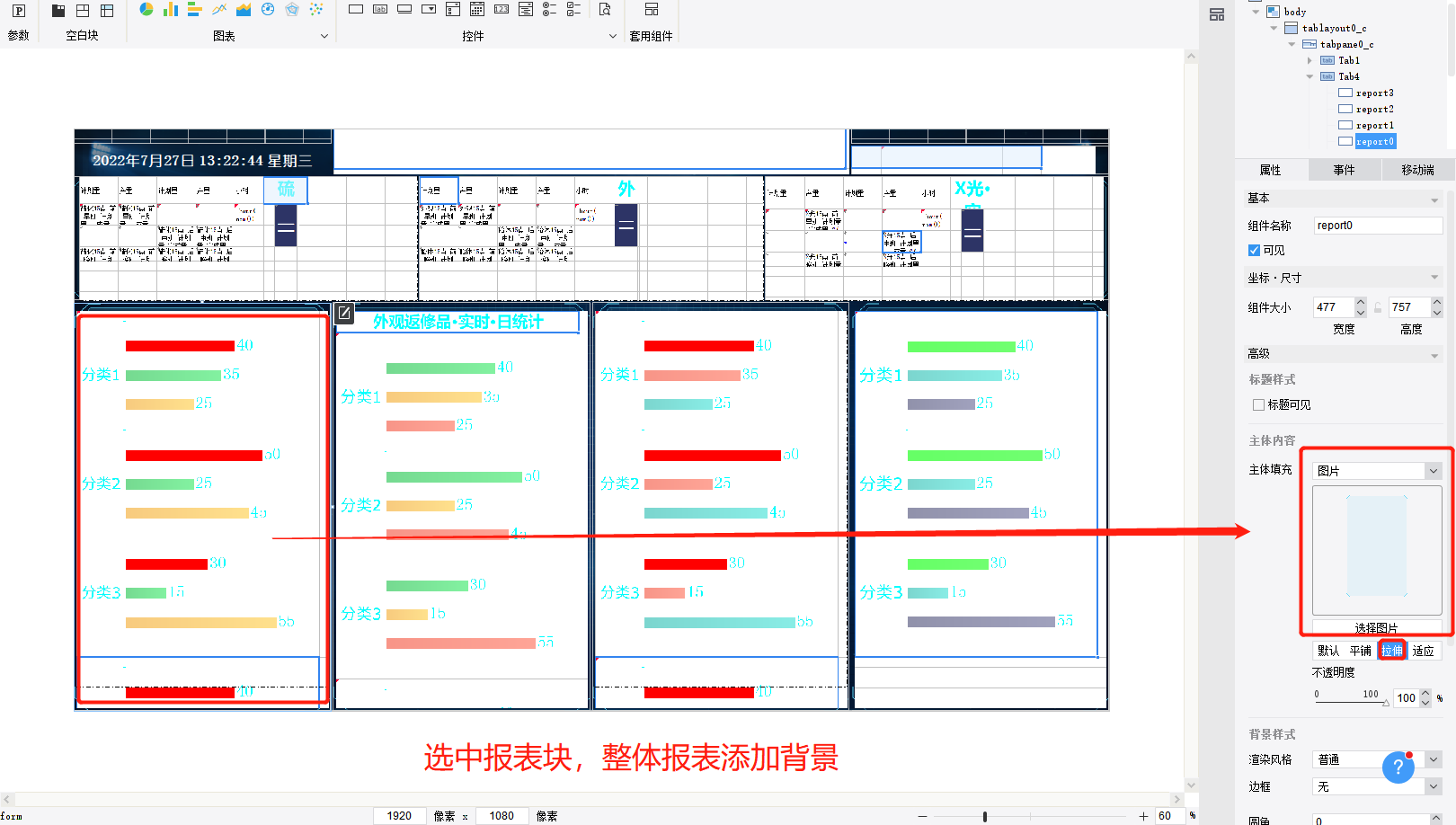This screenshot has height=825, width=1456.
Task: Collapse the Tab4 tree node
Action: 1310,76
